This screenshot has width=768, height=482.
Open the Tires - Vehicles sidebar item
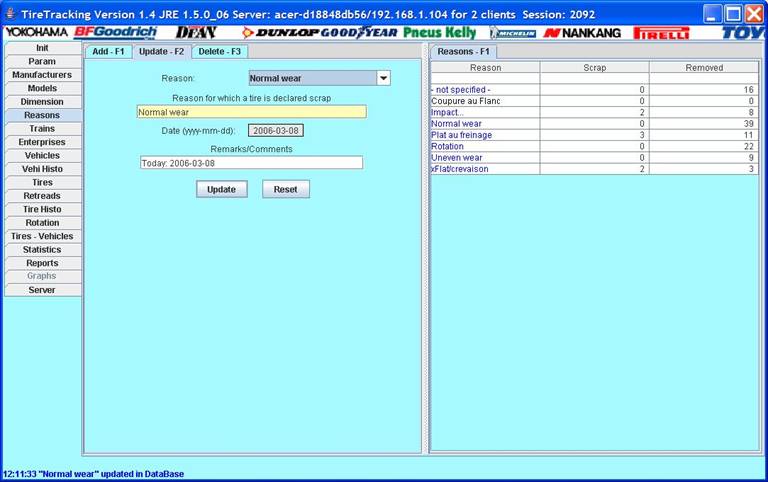(x=42, y=236)
